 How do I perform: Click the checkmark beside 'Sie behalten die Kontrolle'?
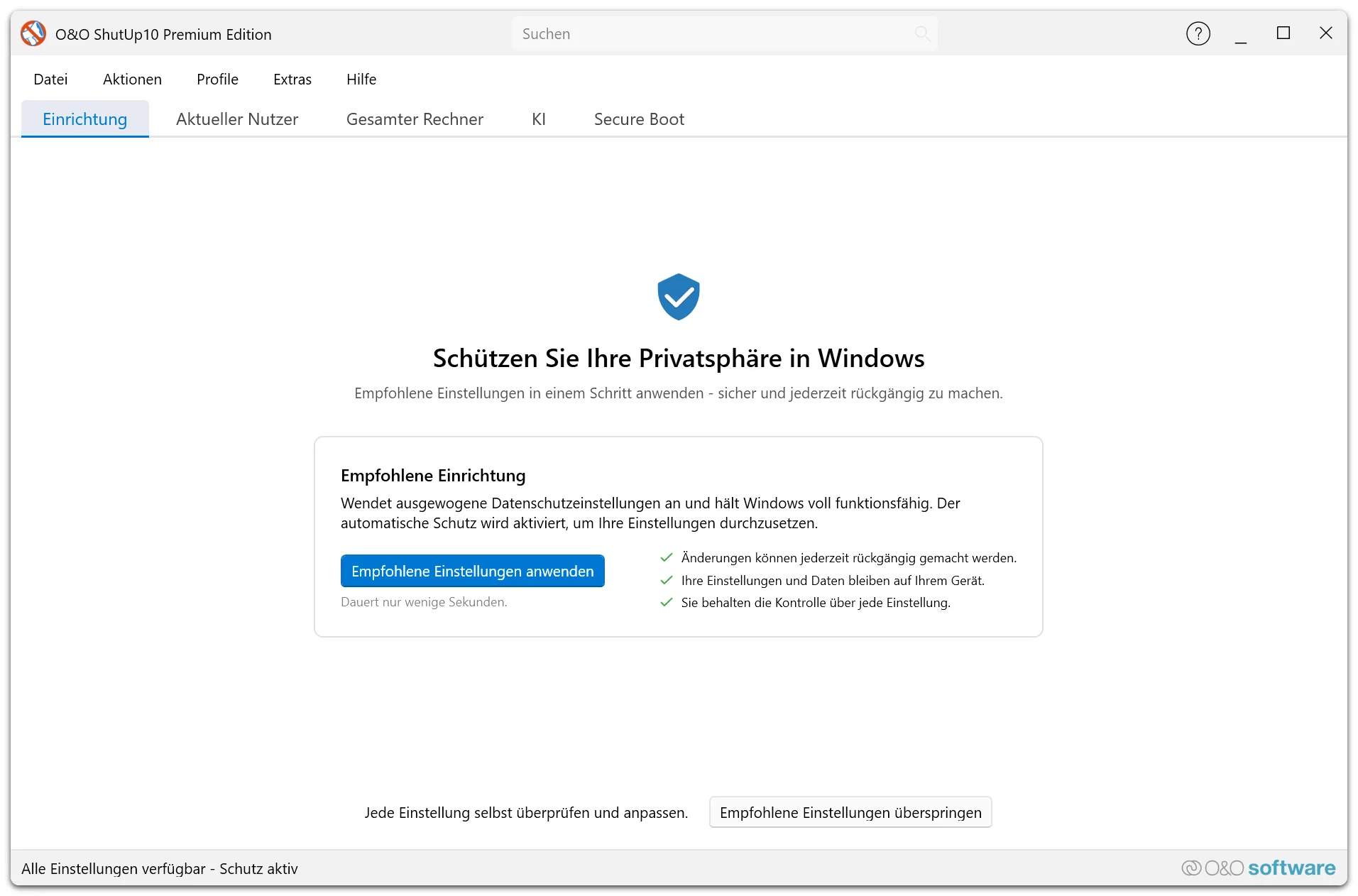pyautogui.click(x=666, y=602)
